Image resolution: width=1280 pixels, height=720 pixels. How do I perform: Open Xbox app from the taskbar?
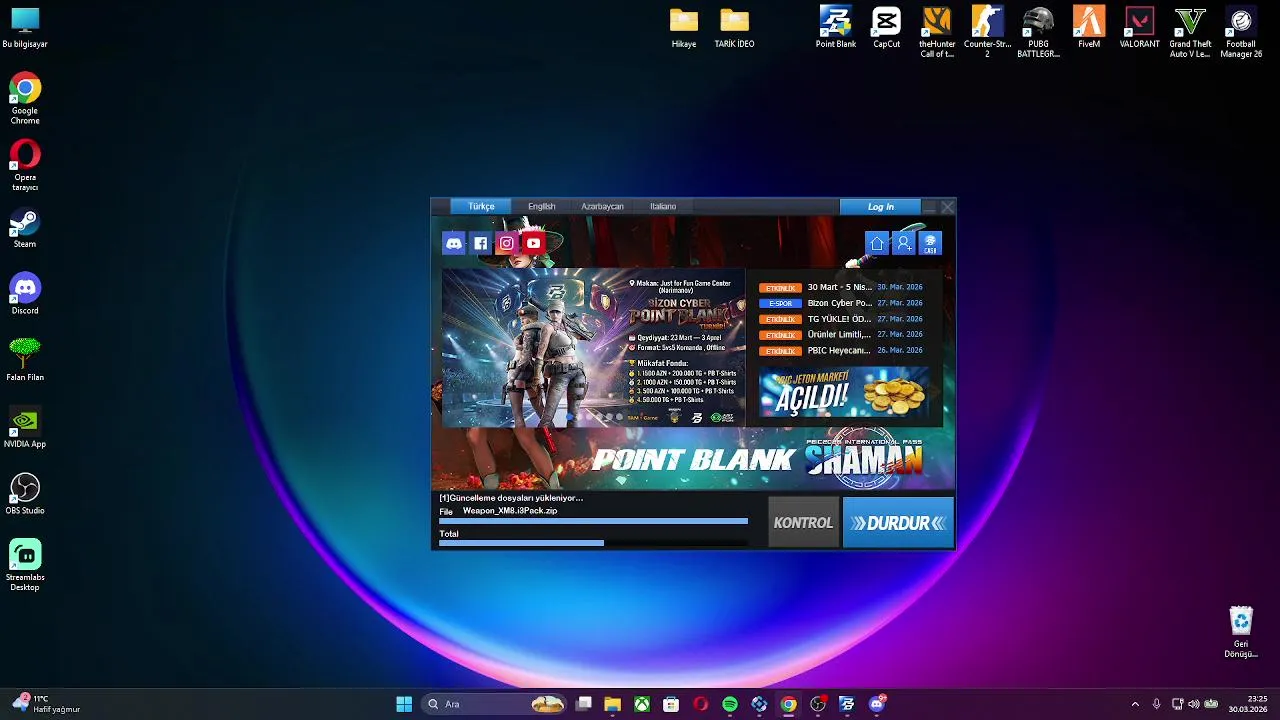[x=642, y=704]
